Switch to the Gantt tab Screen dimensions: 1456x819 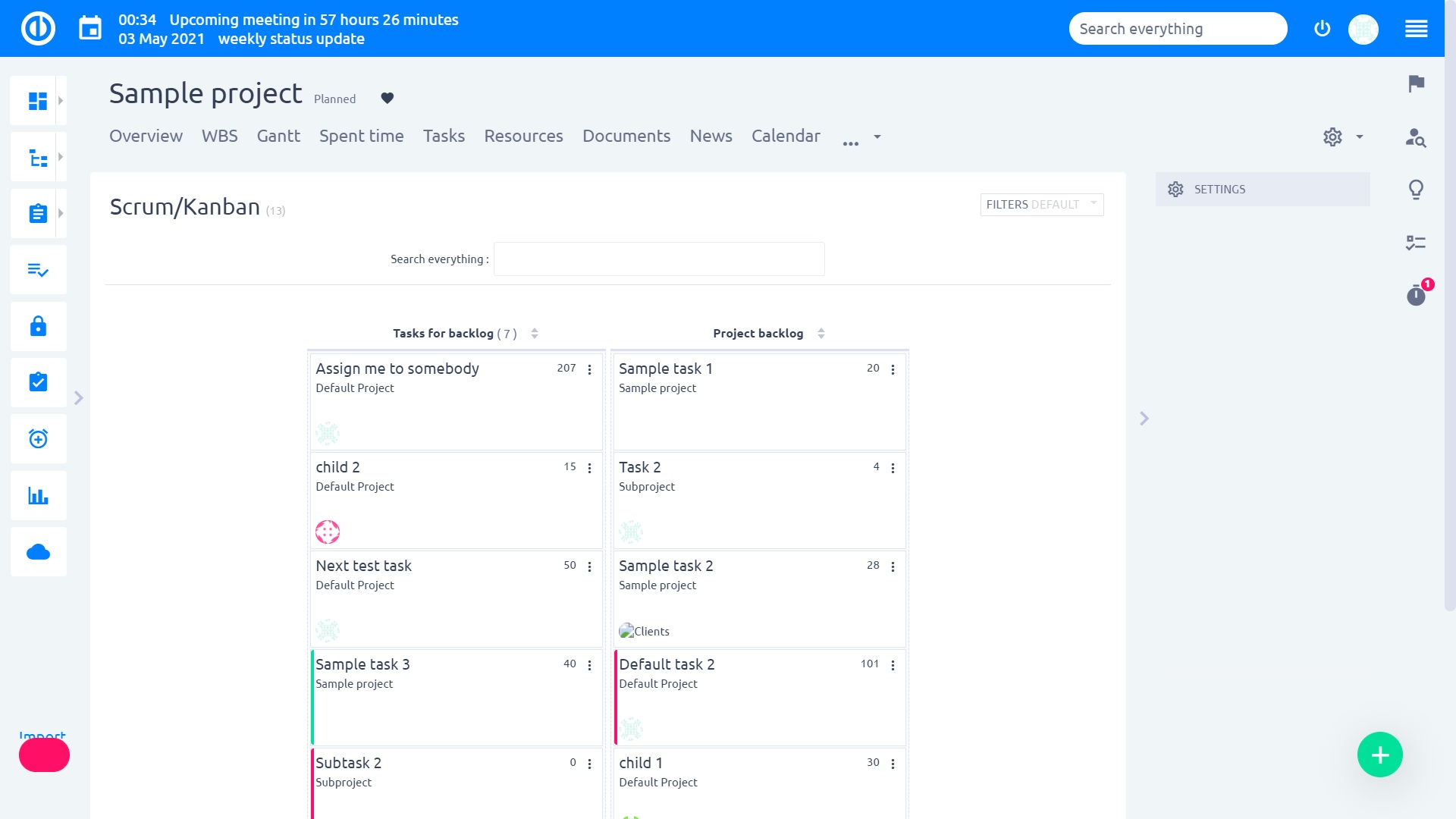pyautogui.click(x=278, y=136)
